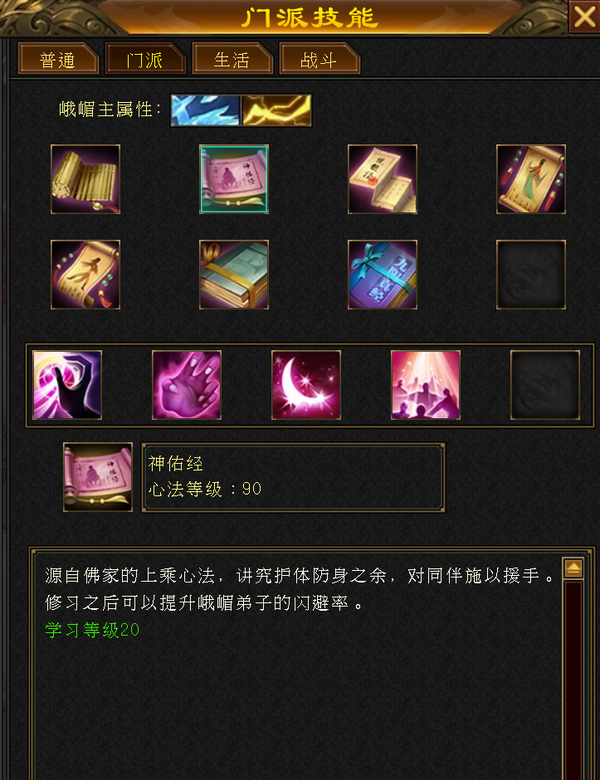Click the large 神佑经 preview thumbnail
Image resolution: width=600 pixels, height=780 pixels.
click(98, 477)
